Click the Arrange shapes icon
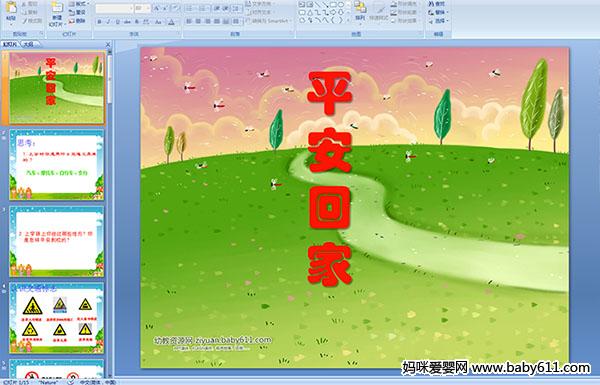Screen dimensions: 600x385 click(x=360, y=11)
